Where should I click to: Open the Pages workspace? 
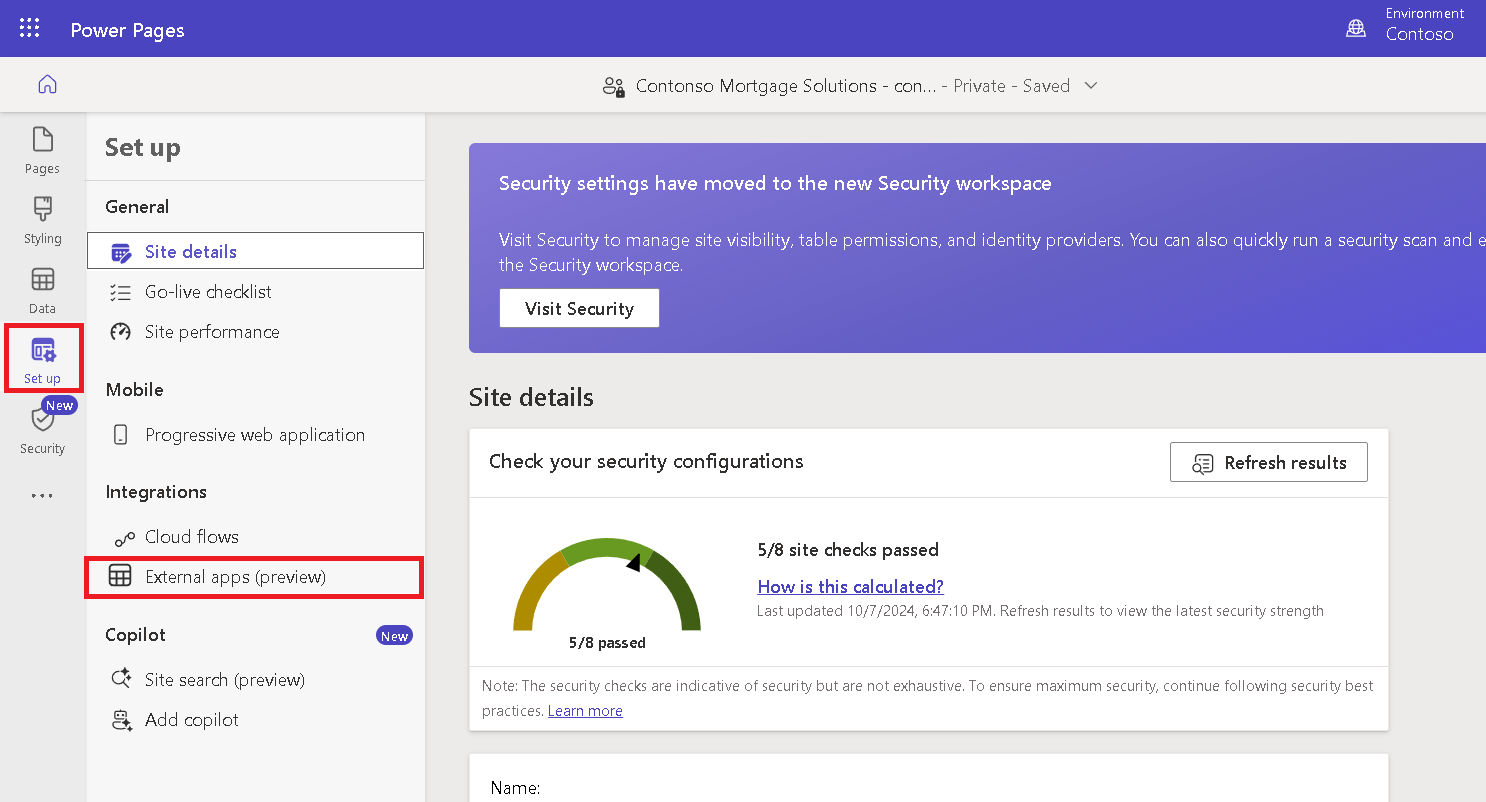pos(42,150)
